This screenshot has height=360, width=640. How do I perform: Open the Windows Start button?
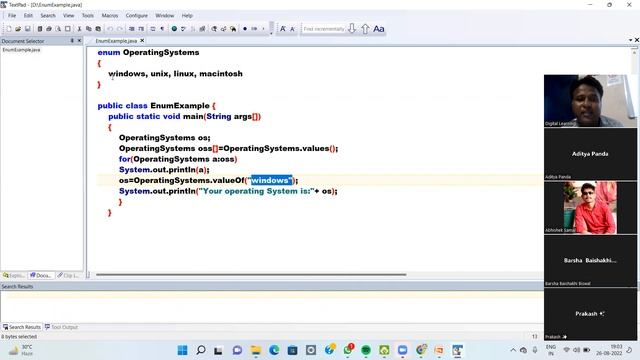click(182, 350)
